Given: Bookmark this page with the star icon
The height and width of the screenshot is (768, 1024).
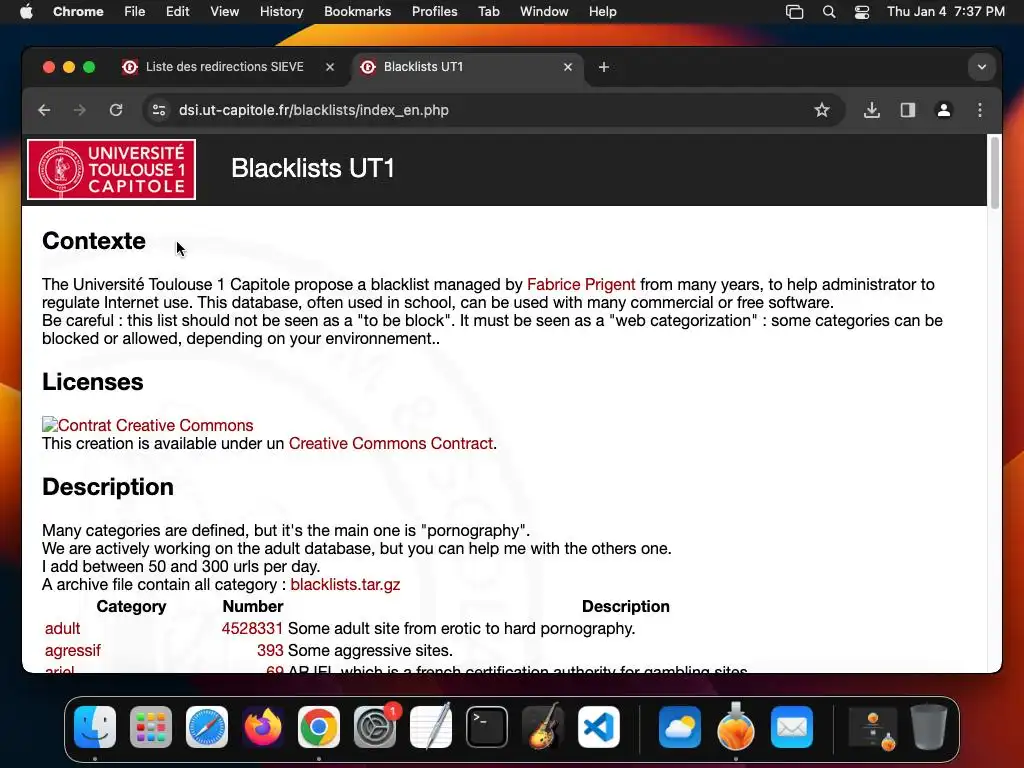Looking at the screenshot, I should pos(822,110).
